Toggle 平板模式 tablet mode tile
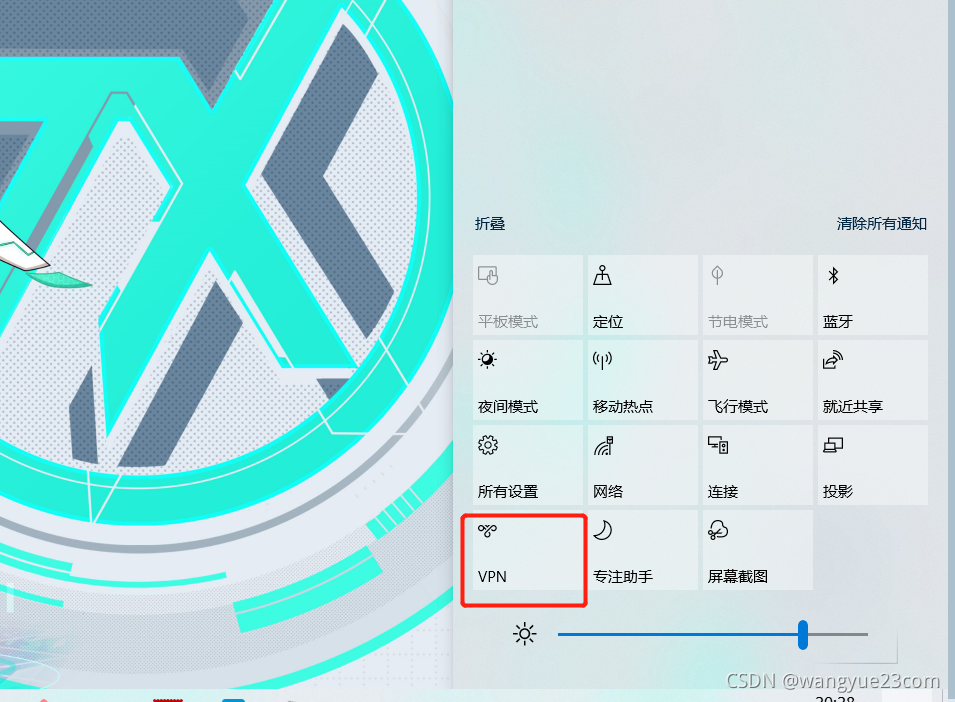The image size is (955, 702). (x=527, y=295)
